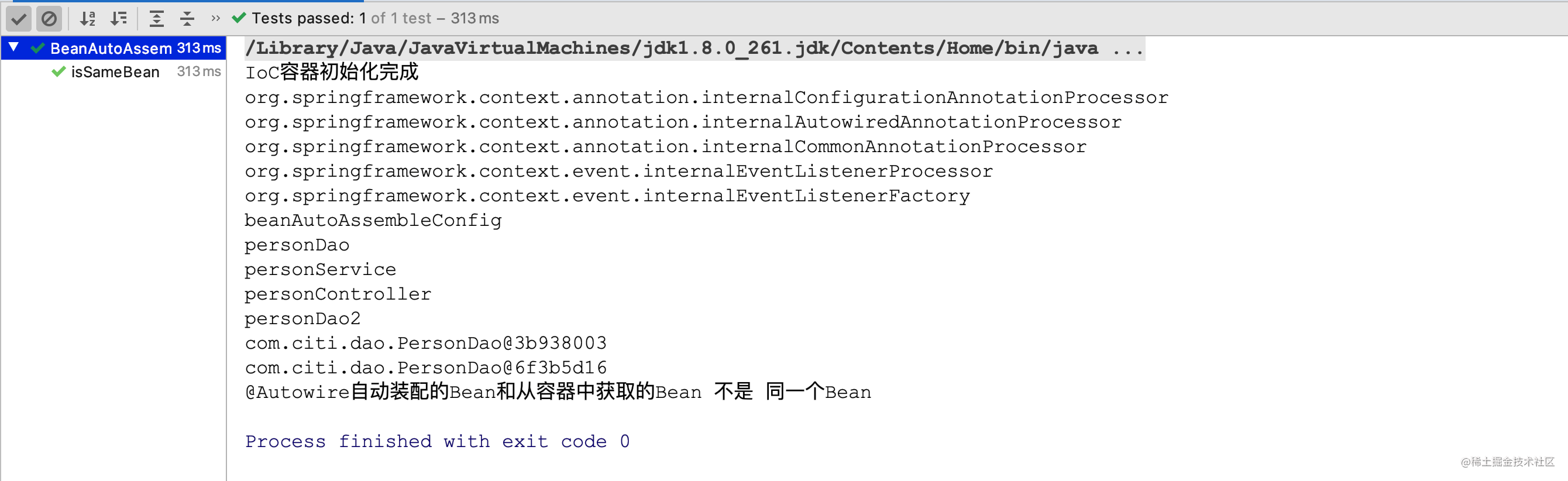Click the 313 ms duration beside isSameBean
1568x481 pixels.
pos(198,72)
